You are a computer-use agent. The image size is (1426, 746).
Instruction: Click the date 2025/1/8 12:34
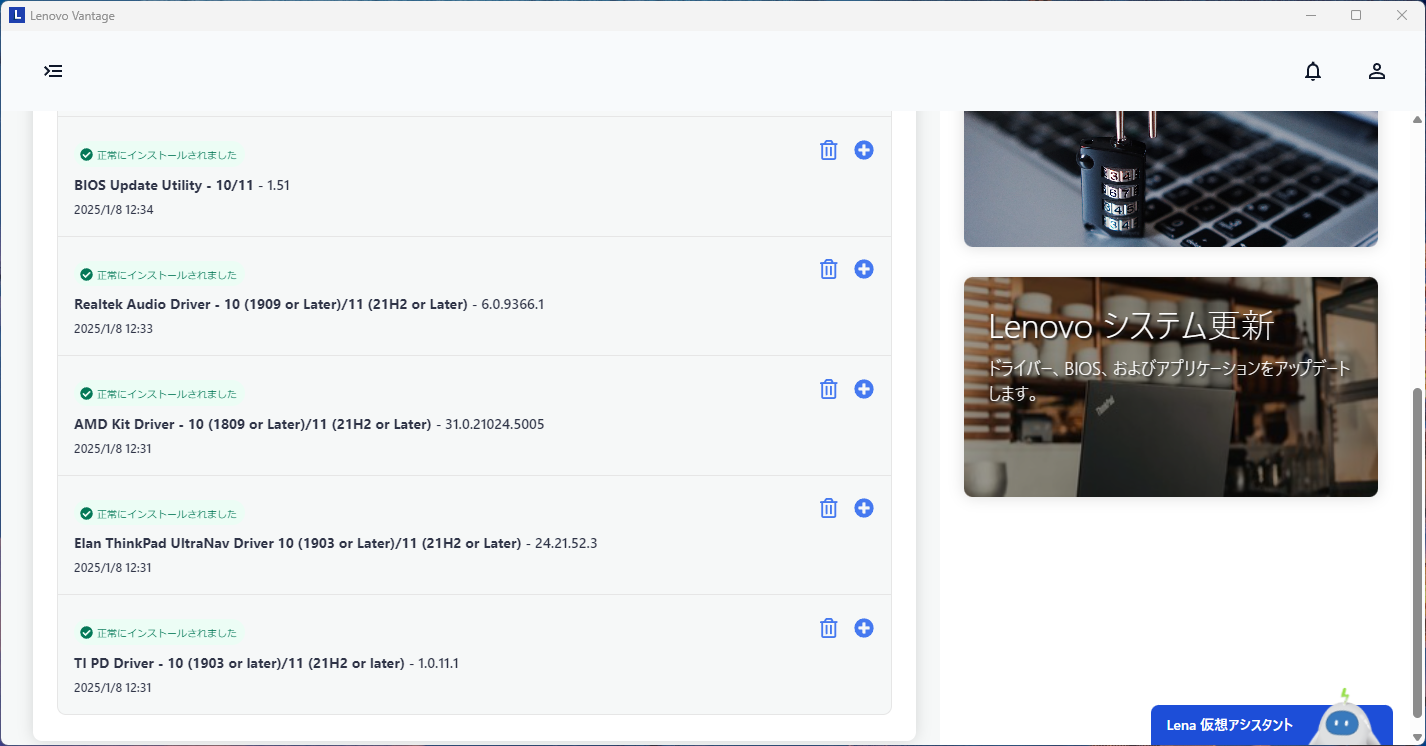[113, 210]
